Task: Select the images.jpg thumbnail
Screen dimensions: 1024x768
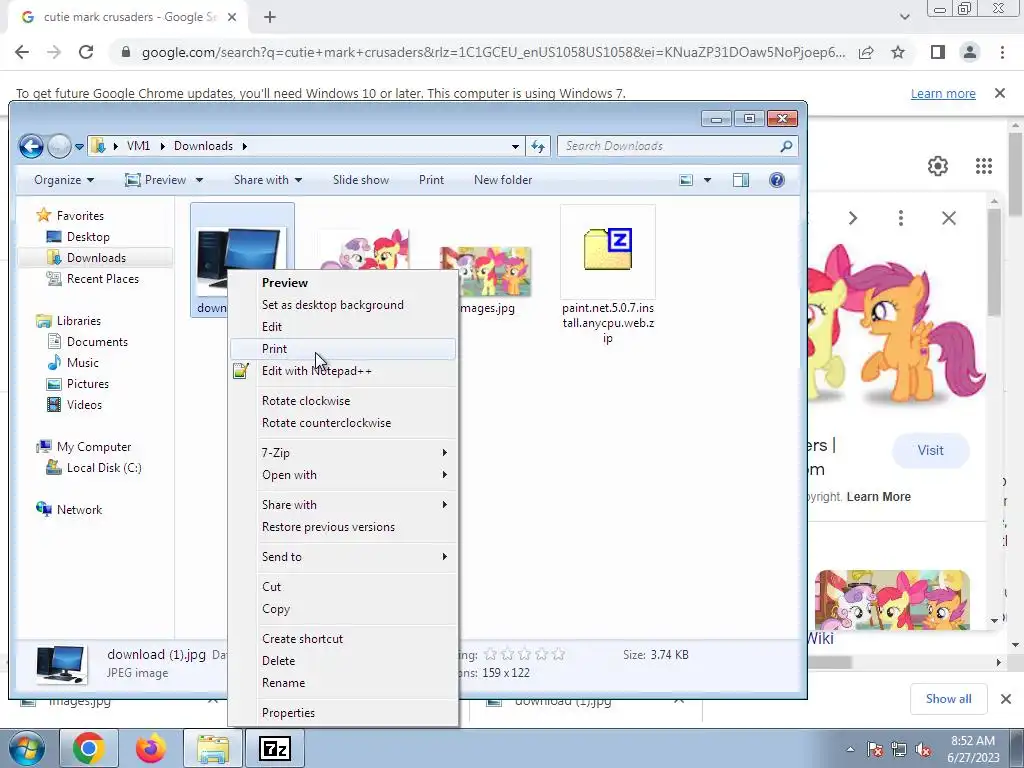Action: pos(486,272)
